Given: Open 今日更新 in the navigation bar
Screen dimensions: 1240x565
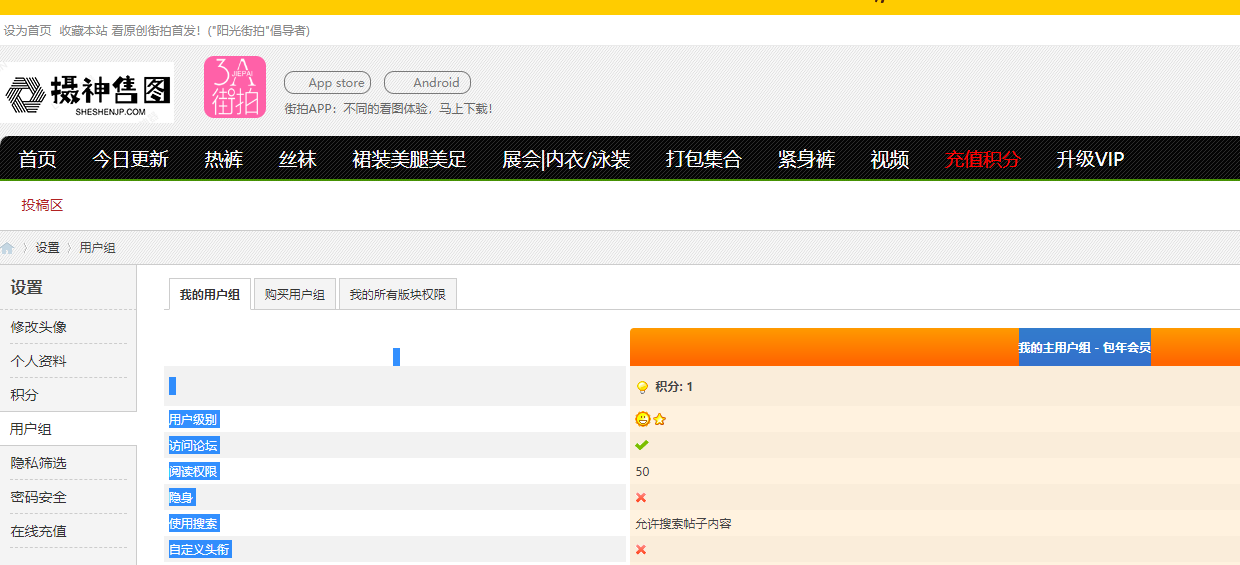Looking at the screenshot, I should 131,159.
